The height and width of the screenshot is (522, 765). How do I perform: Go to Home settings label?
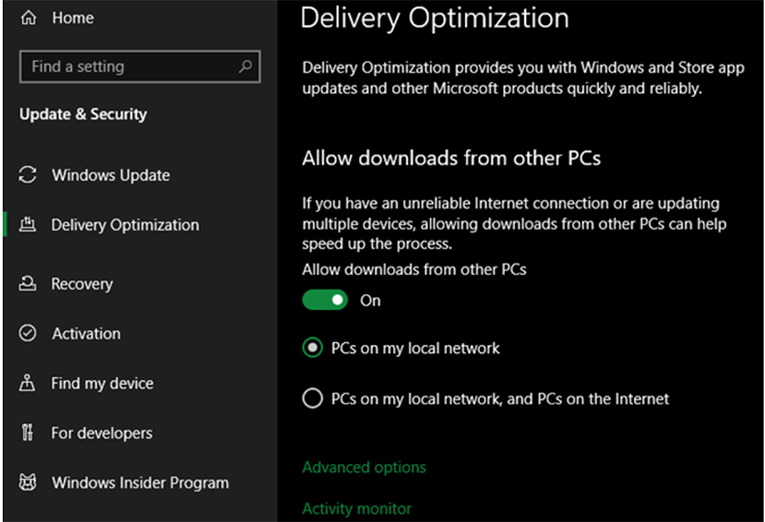tap(72, 18)
